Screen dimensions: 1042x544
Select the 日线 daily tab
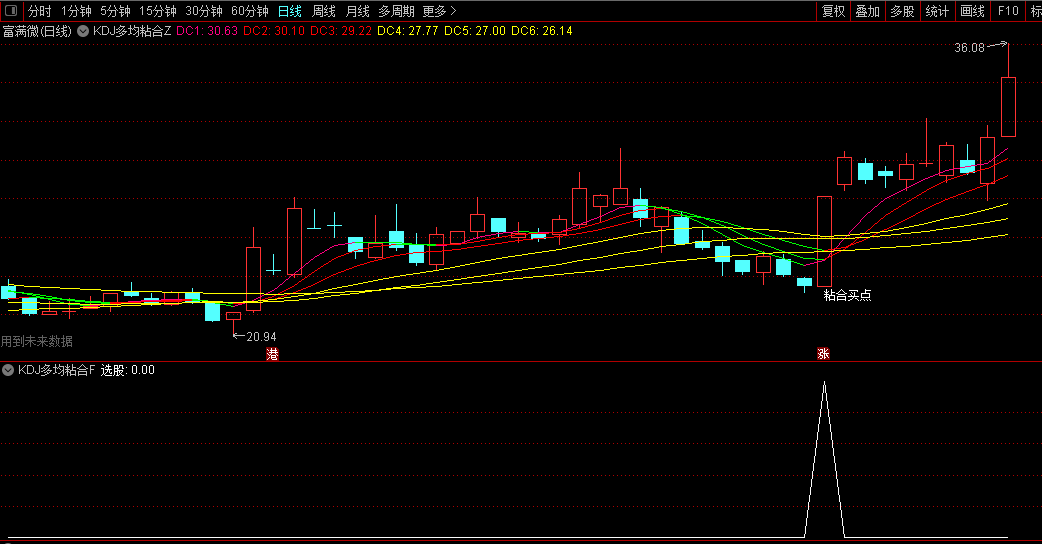(290, 11)
